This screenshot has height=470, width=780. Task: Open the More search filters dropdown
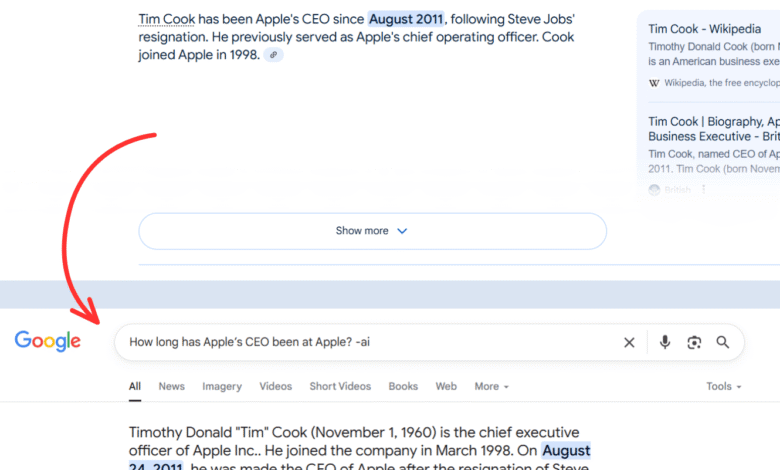[x=491, y=386]
